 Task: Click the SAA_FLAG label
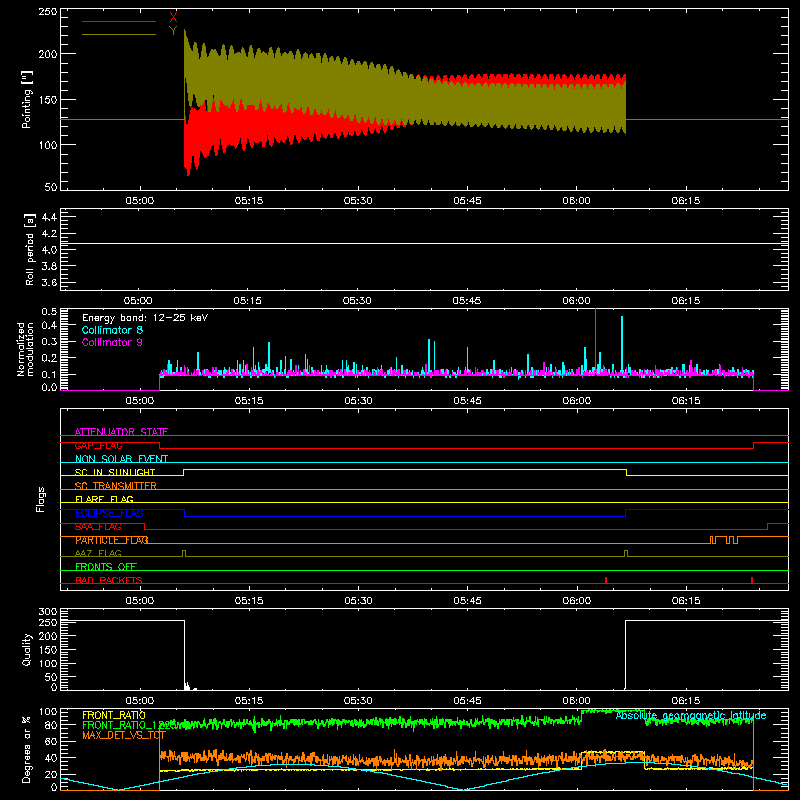(98, 527)
